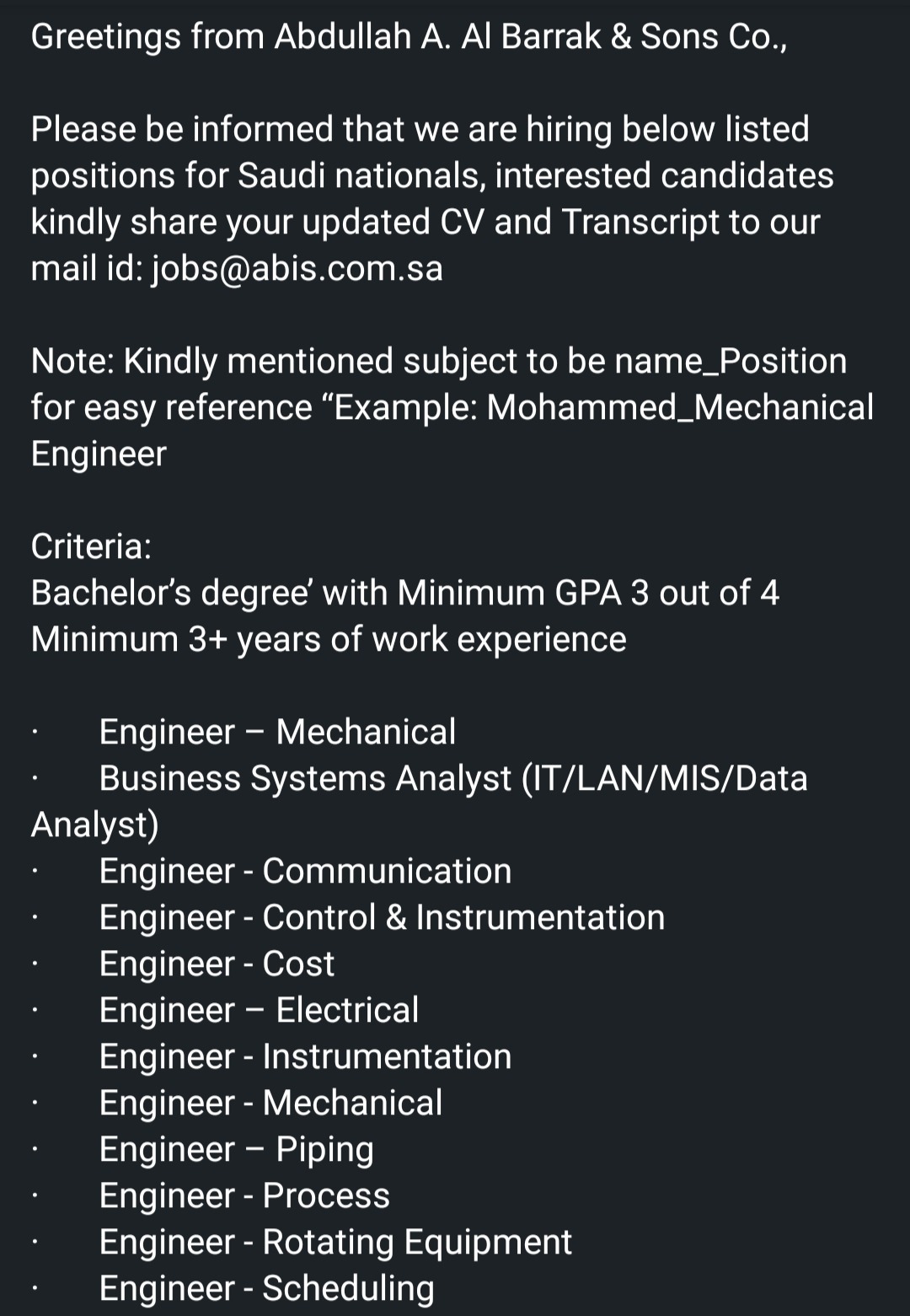Click the Engineer - Control & Instrumentation entry
The image size is (910, 1316).
coord(382,917)
